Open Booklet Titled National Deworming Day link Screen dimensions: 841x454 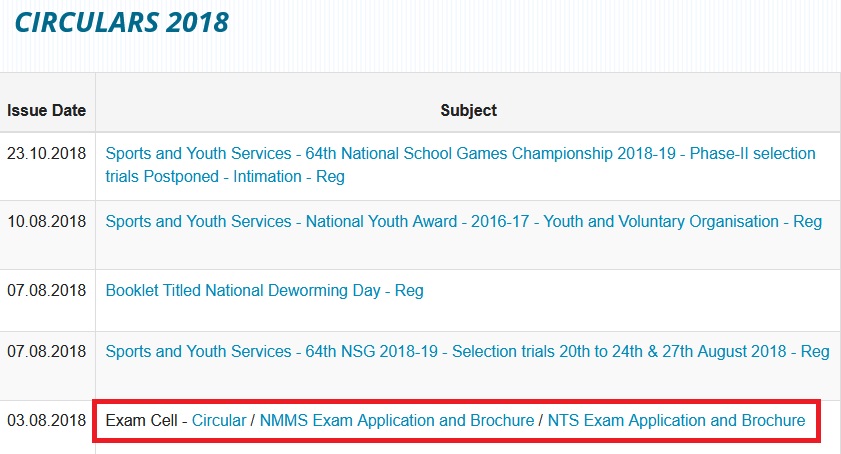(264, 290)
